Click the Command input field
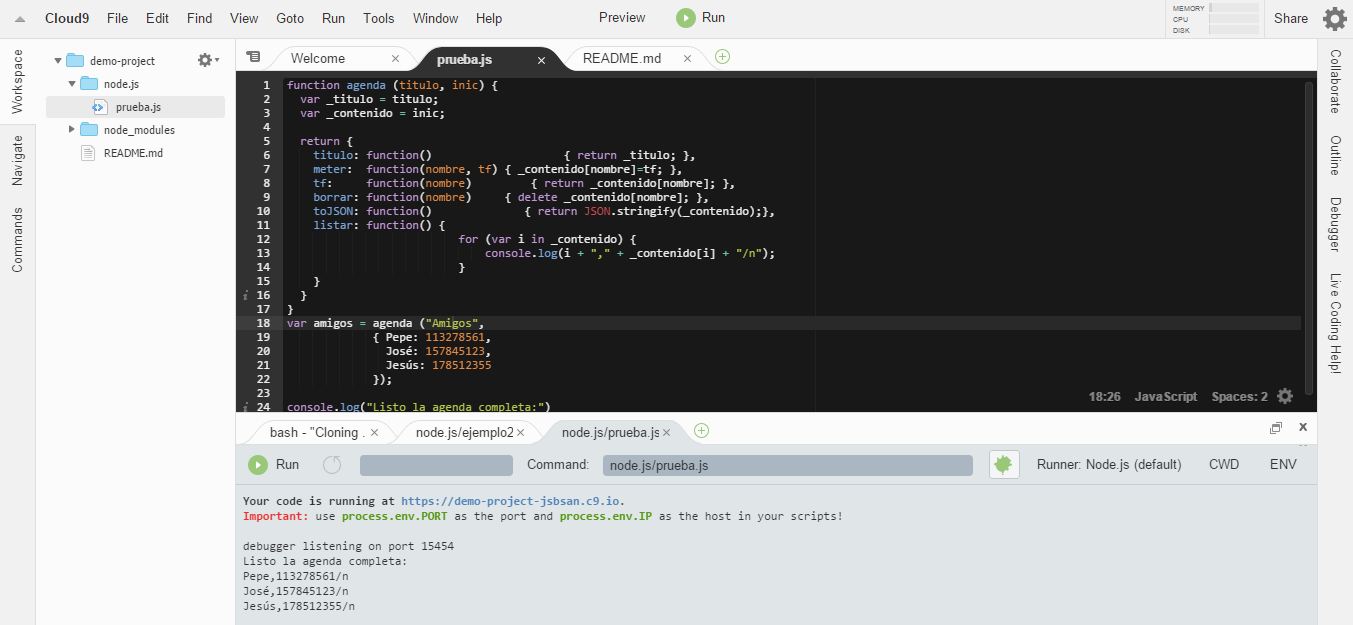Screen dimensions: 1353x625 pos(788,465)
